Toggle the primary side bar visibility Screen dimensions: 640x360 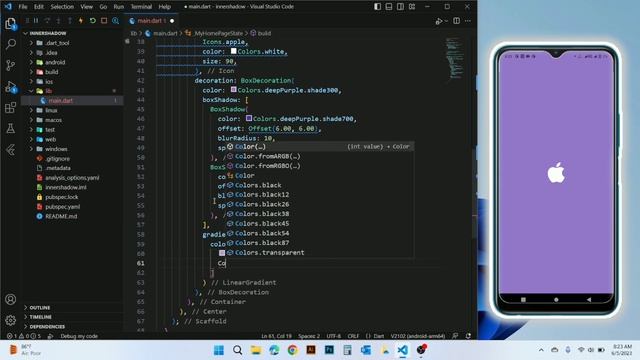click(378, 7)
